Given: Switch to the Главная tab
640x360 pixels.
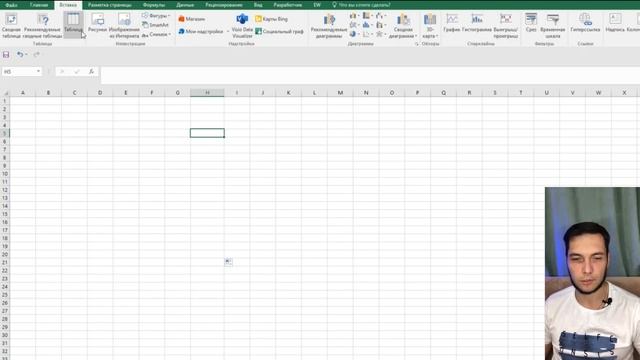Looking at the screenshot, I should point(39,5).
